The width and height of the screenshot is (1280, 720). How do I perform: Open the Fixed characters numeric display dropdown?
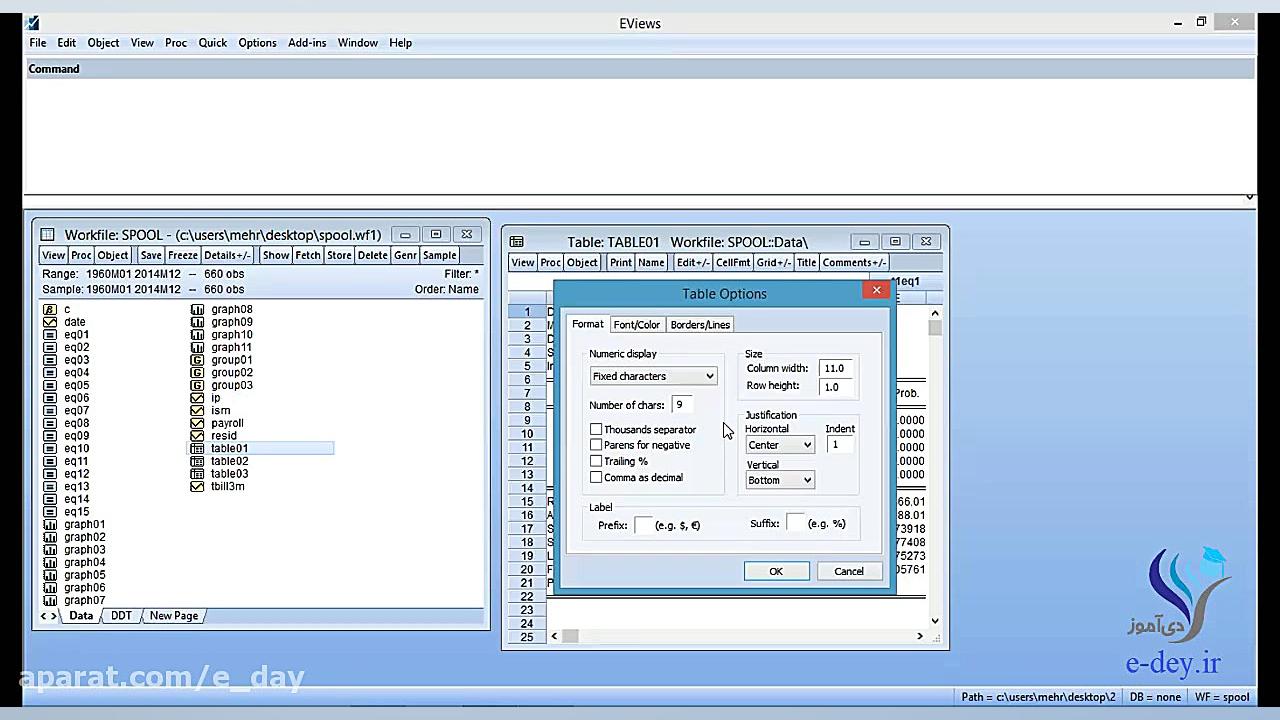(x=709, y=375)
